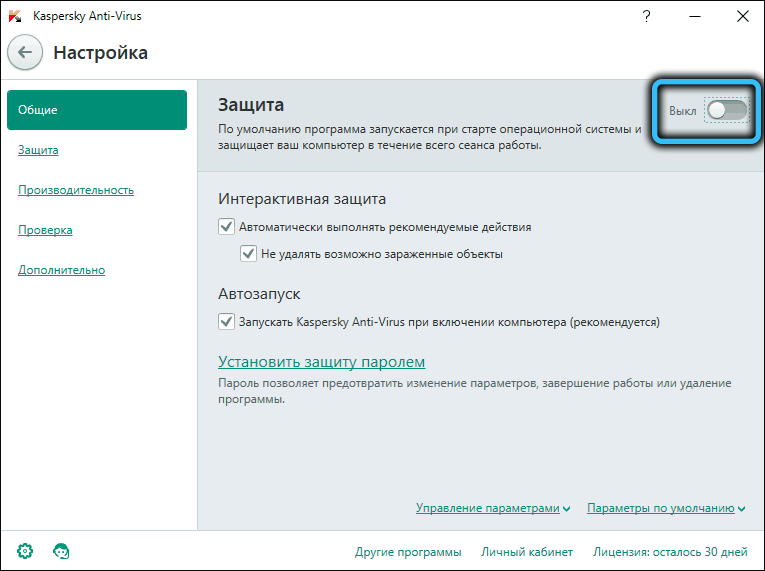Open the Проверка settings section

(x=45, y=230)
